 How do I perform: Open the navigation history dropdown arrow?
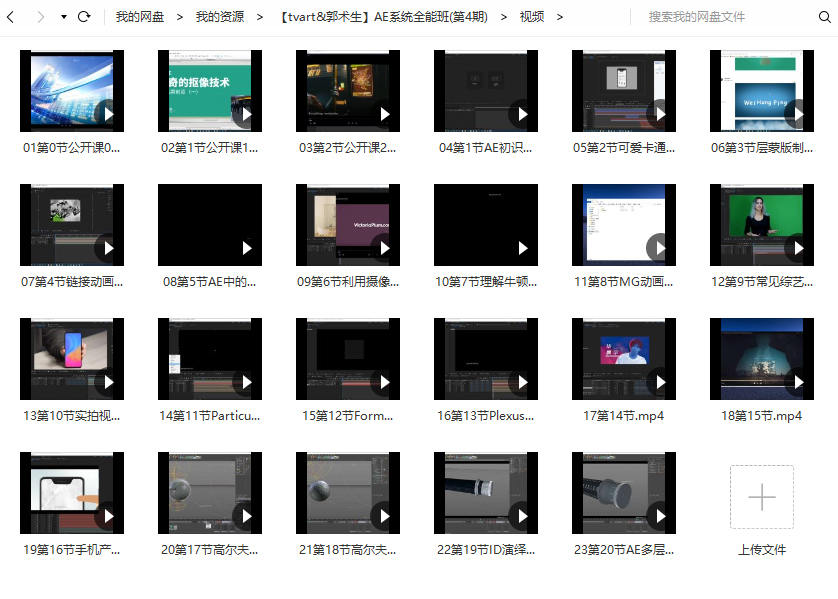64,17
